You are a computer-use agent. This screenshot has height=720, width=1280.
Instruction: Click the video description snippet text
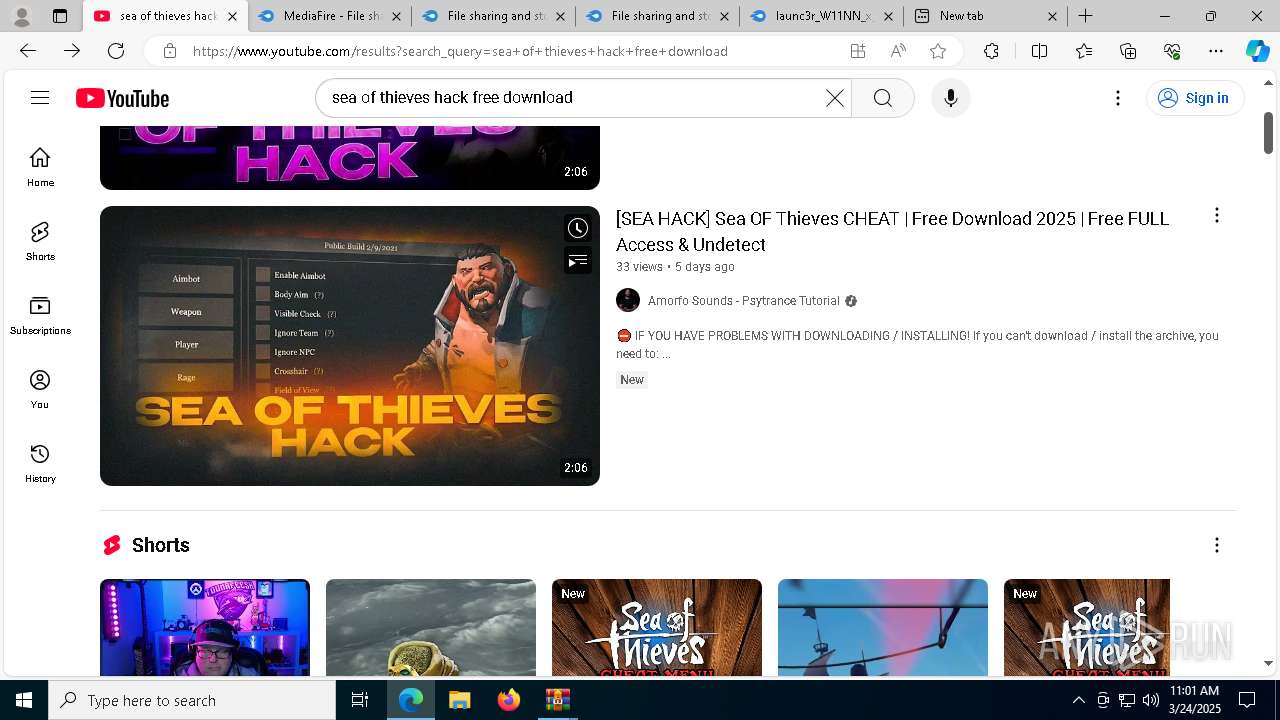(x=917, y=344)
